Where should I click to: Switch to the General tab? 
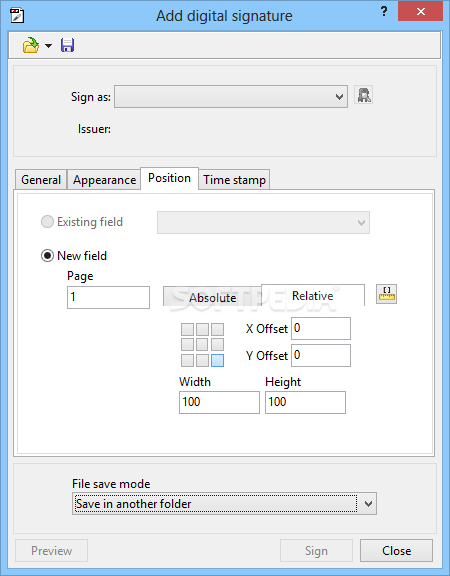41,180
